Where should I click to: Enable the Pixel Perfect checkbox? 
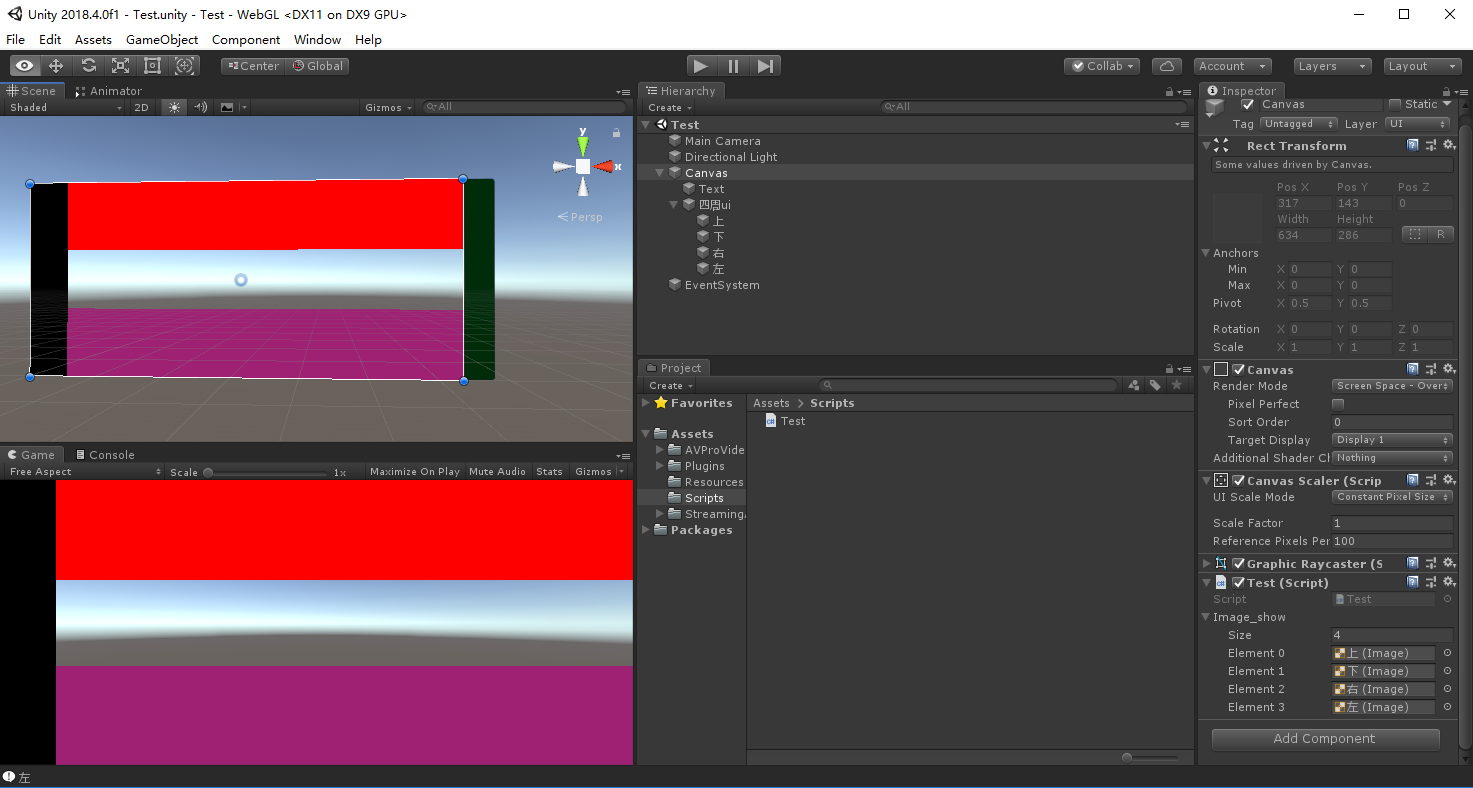click(1338, 403)
